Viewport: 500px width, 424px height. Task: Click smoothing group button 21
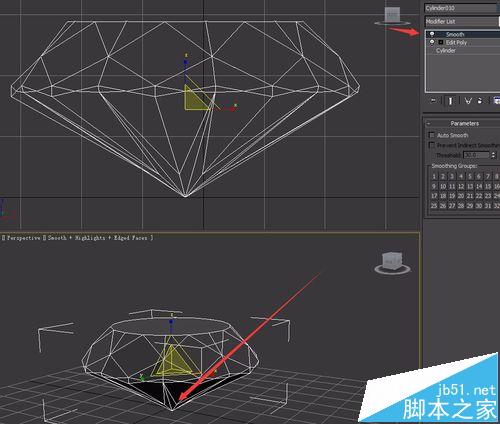(x=470, y=196)
